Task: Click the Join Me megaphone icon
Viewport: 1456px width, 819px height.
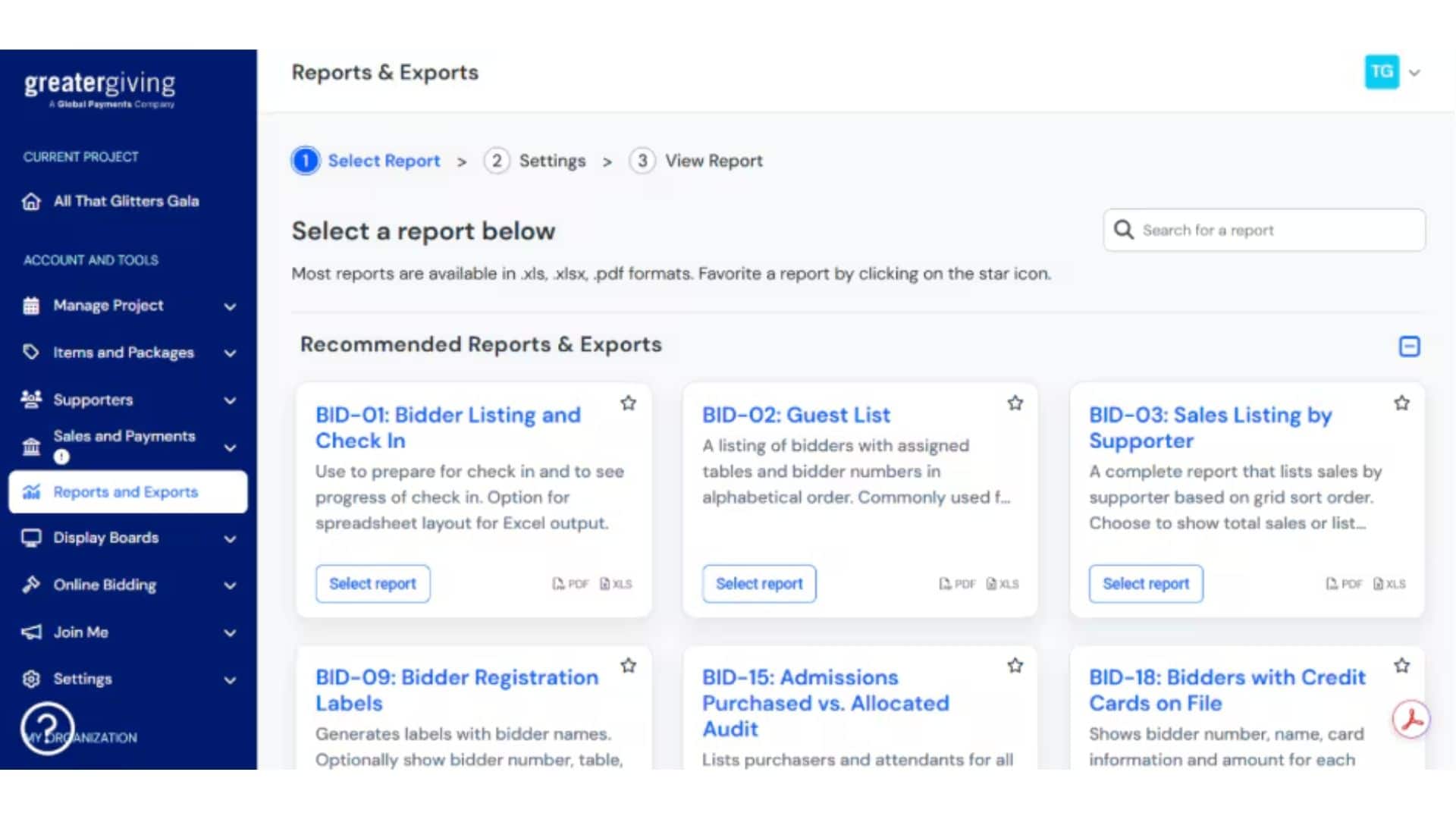Action: click(31, 632)
